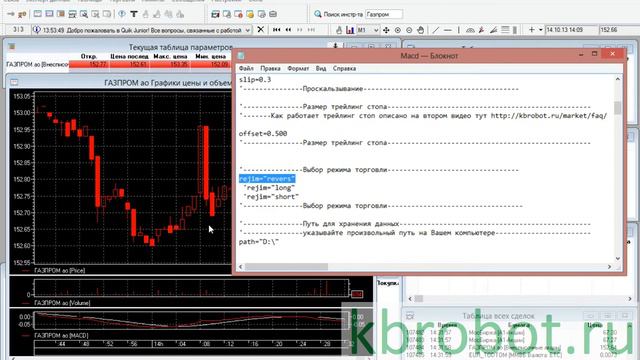
Task: Click the ГАЗПРОМ ао [Volume] legend label
Action: [x=62, y=303]
